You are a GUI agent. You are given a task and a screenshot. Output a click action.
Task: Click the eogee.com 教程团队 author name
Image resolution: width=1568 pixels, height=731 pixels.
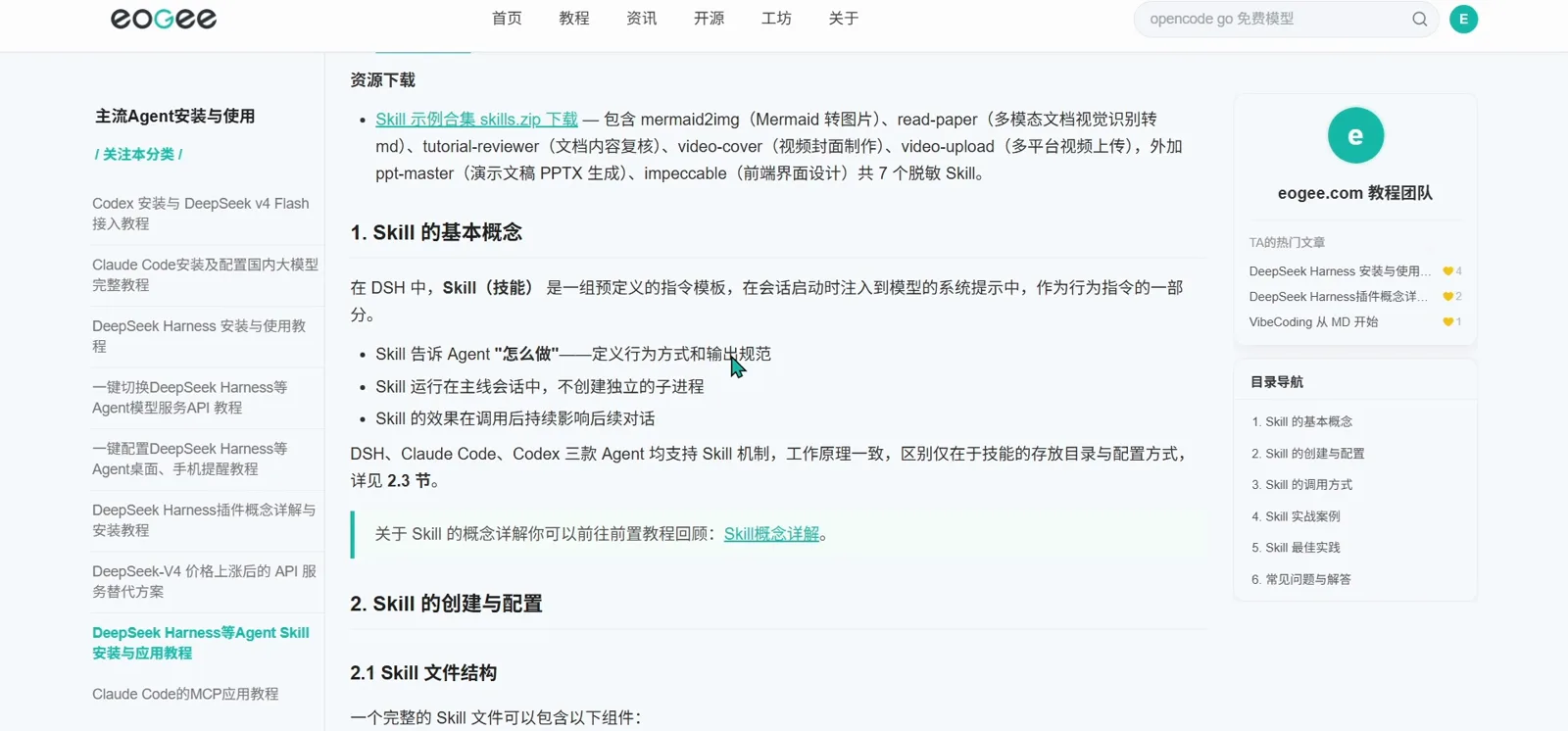[x=1355, y=193]
